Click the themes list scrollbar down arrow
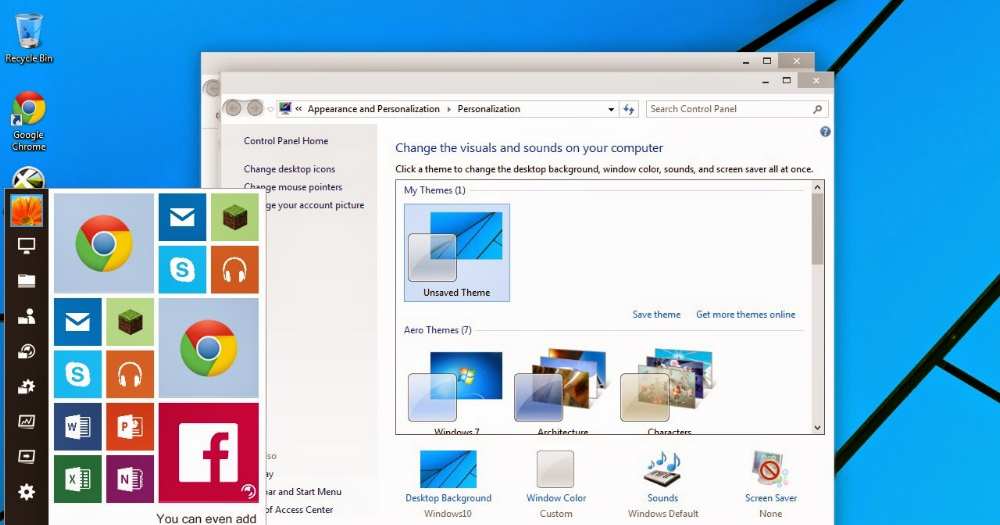Viewport: 1000px width, 525px height. click(x=818, y=427)
